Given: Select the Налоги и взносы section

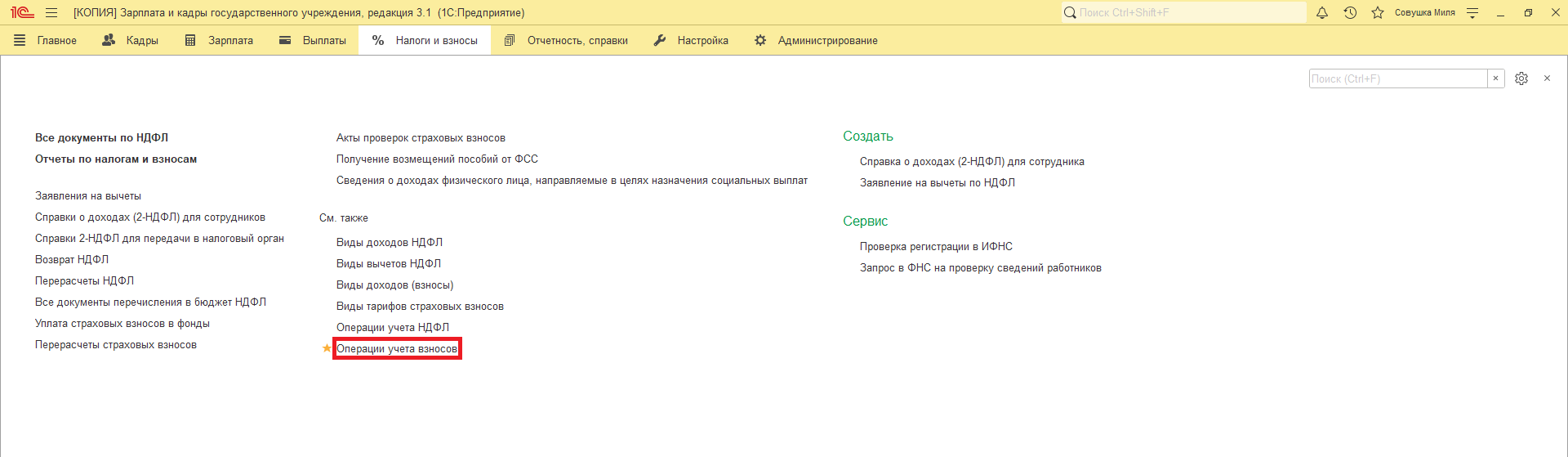Looking at the screenshot, I should click(425, 40).
